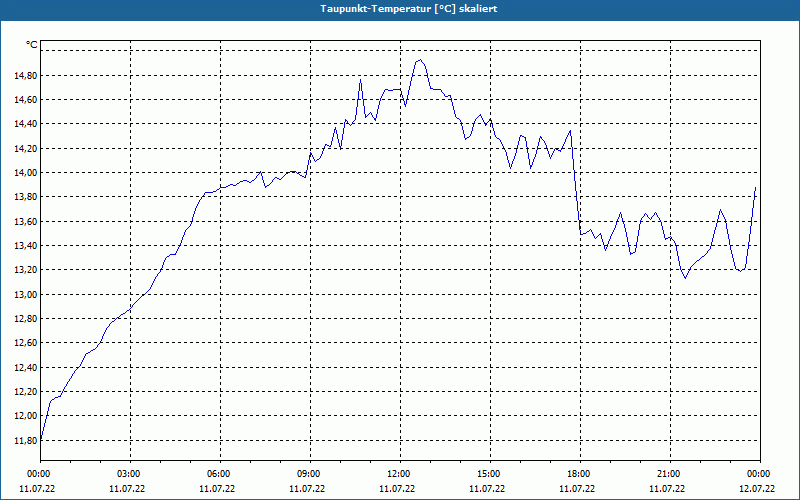Select the 14,80 y-axis label
The width and height of the screenshot is (800, 500).
click(x=25, y=76)
